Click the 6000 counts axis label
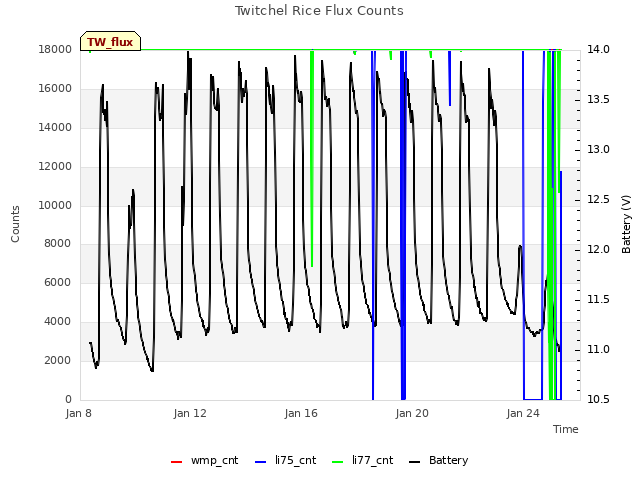Viewport: 640px width, 480px height. pos(58,282)
